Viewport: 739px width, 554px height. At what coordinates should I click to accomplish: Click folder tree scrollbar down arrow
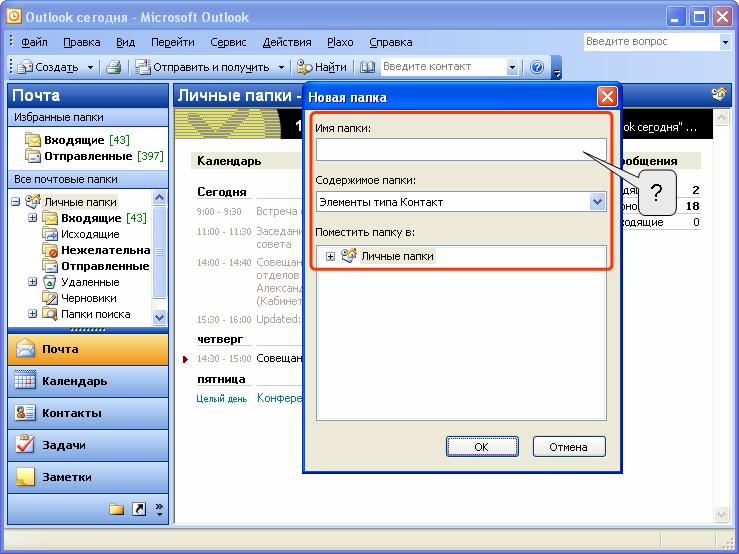click(159, 318)
